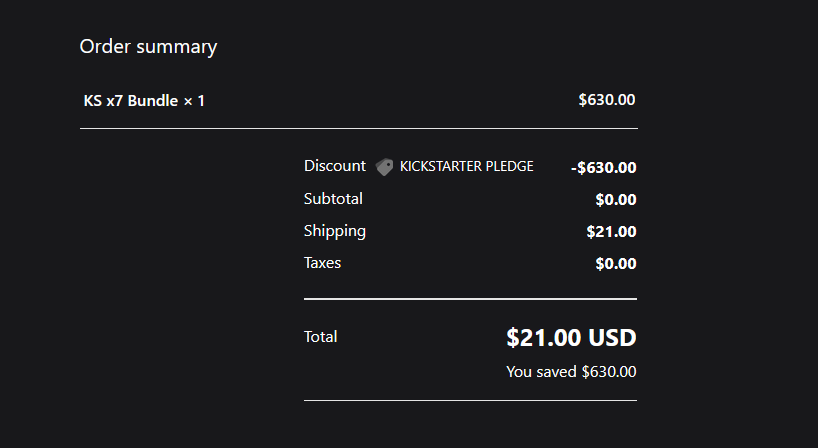This screenshot has height=448, width=818.
Task: Select the $21.00 USD total amount
Action: pyautogui.click(x=571, y=338)
